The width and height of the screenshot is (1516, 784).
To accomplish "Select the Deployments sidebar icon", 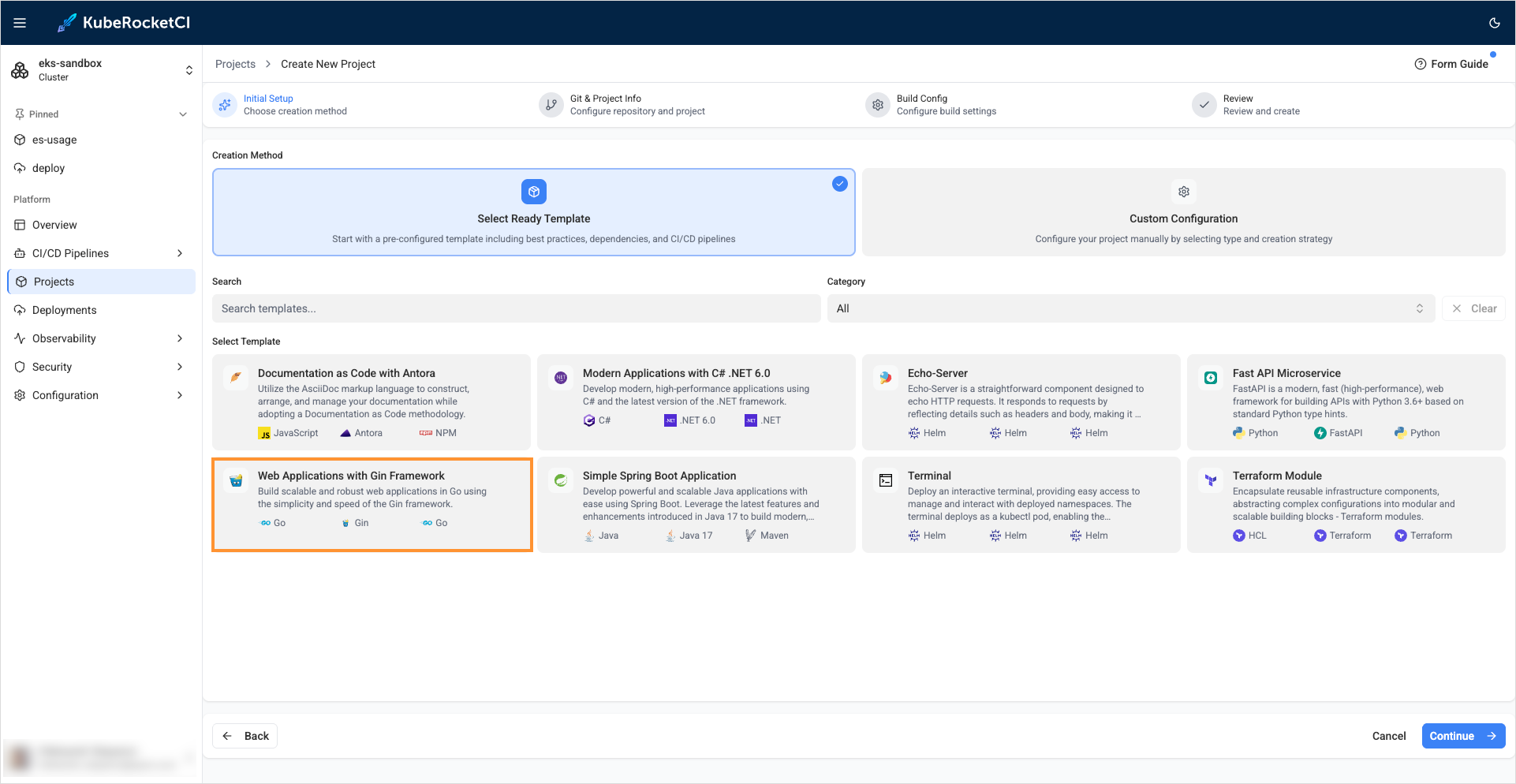I will coord(20,309).
